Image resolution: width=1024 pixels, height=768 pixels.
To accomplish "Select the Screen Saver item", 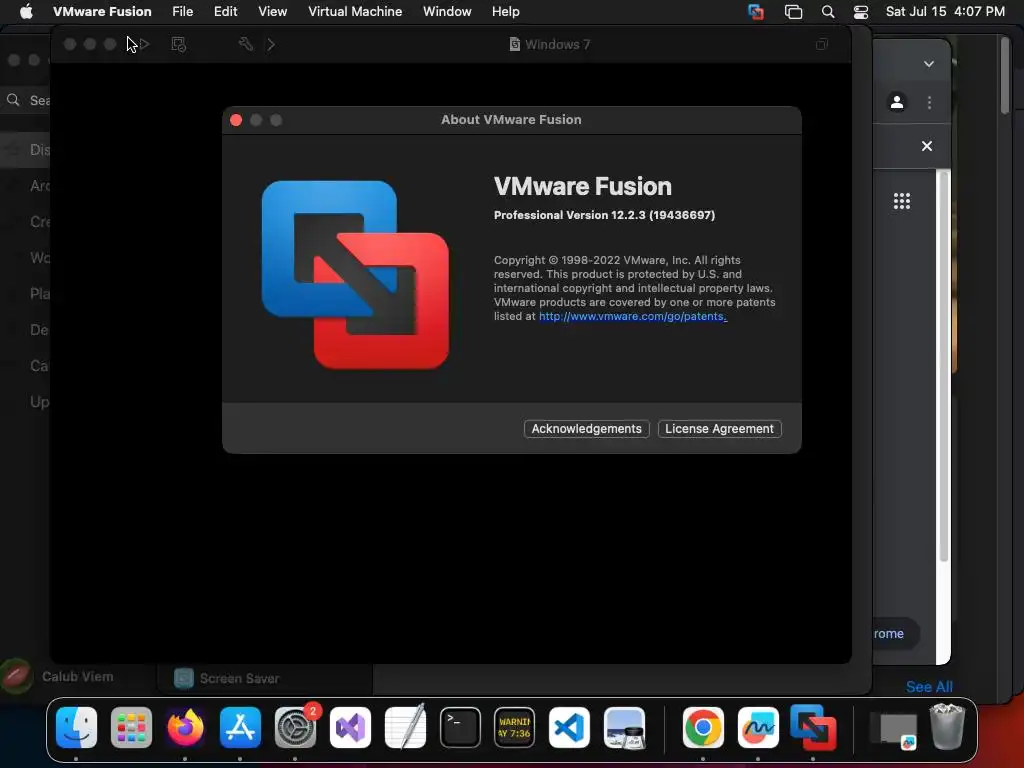I will [227, 679].
